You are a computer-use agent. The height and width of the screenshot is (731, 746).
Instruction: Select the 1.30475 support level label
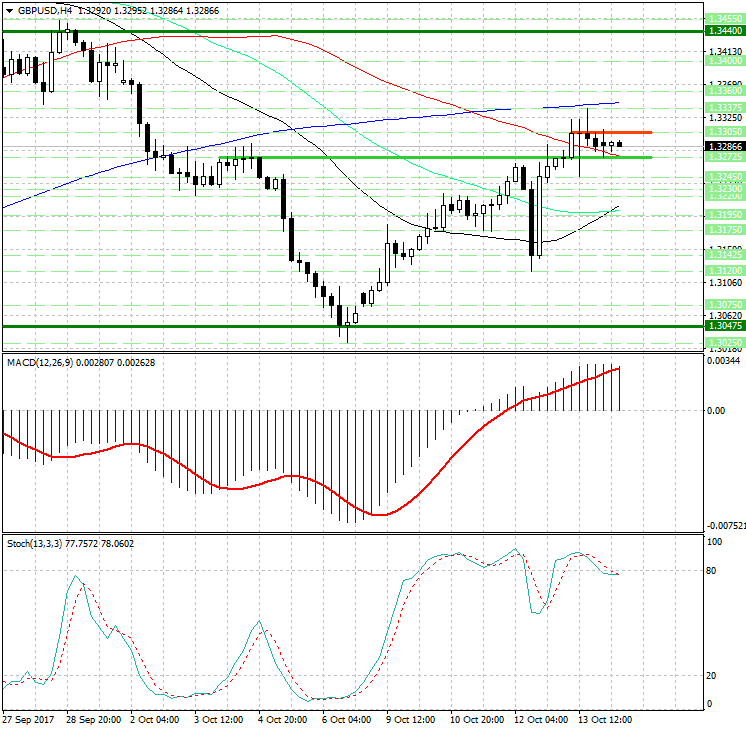(725, 326)
